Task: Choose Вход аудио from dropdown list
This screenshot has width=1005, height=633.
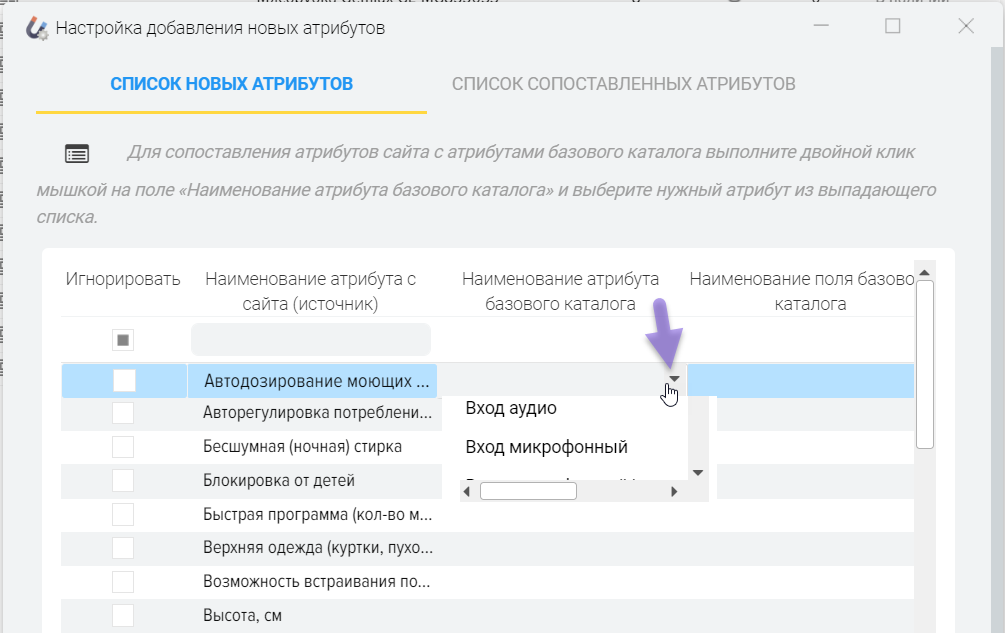Action: [512, 408]
